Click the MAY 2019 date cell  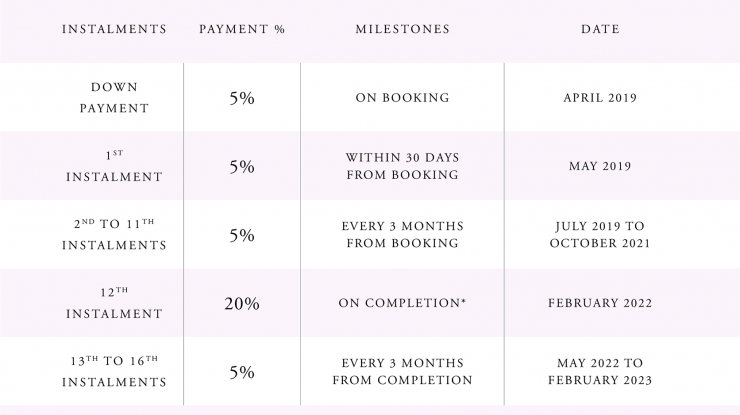click(600, 166)
